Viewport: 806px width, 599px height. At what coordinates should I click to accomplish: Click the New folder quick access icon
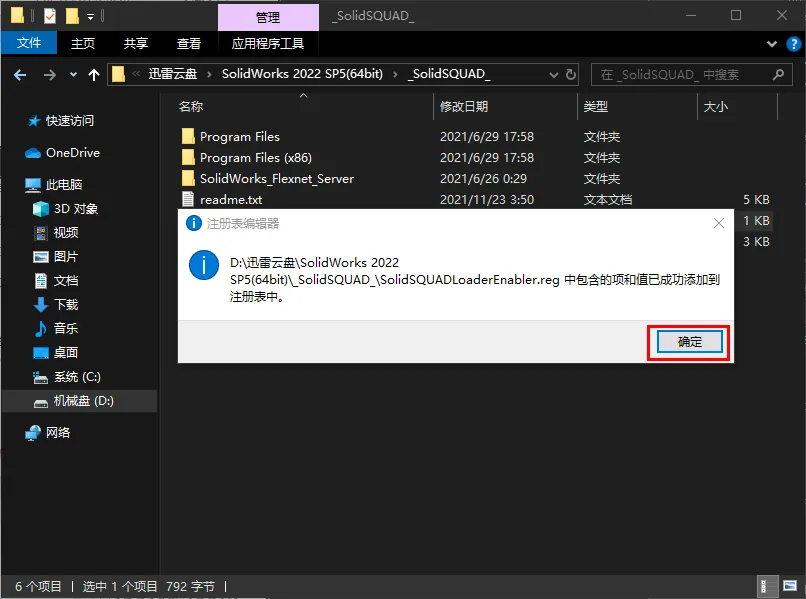[x=72, y=16]
